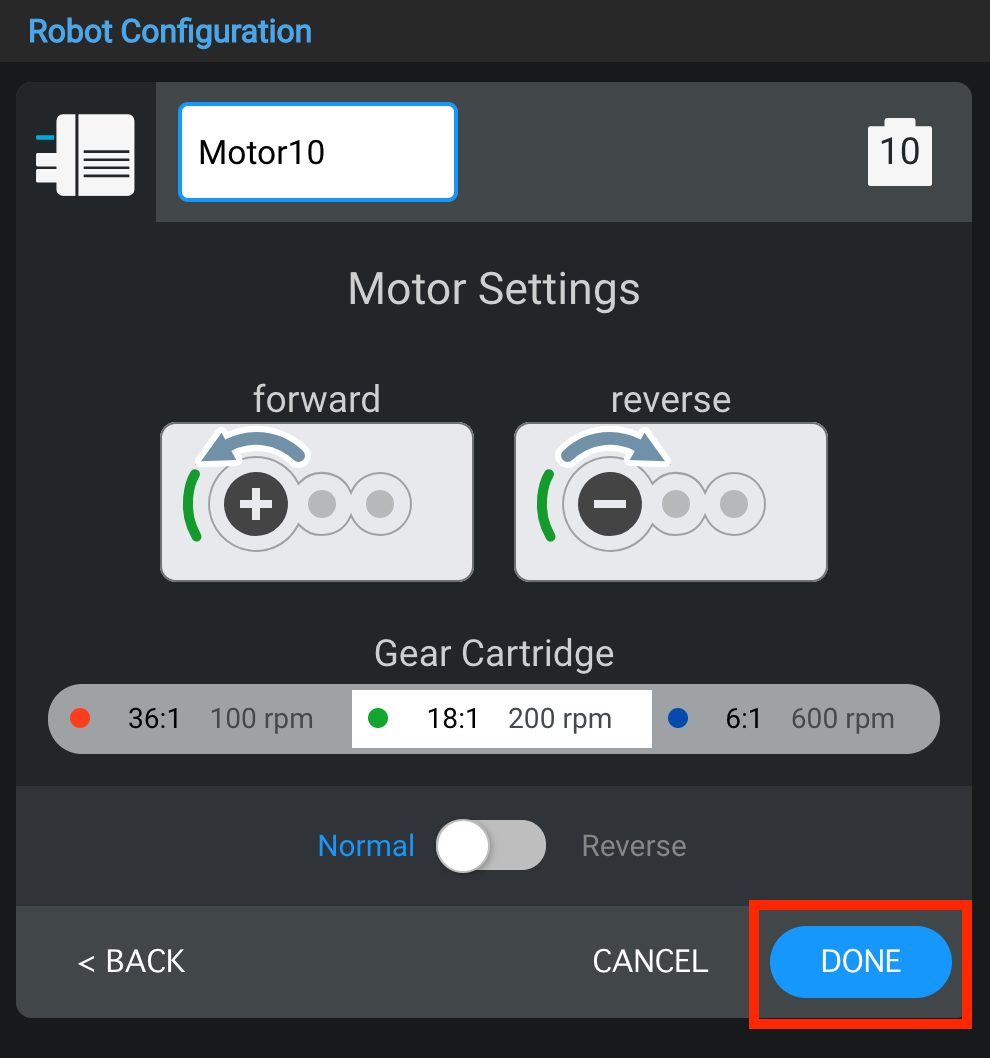Viewport: 990px width, 1058px height.
Task: Confirm settings with the DONE button
Action: click(x=859, y=961)
